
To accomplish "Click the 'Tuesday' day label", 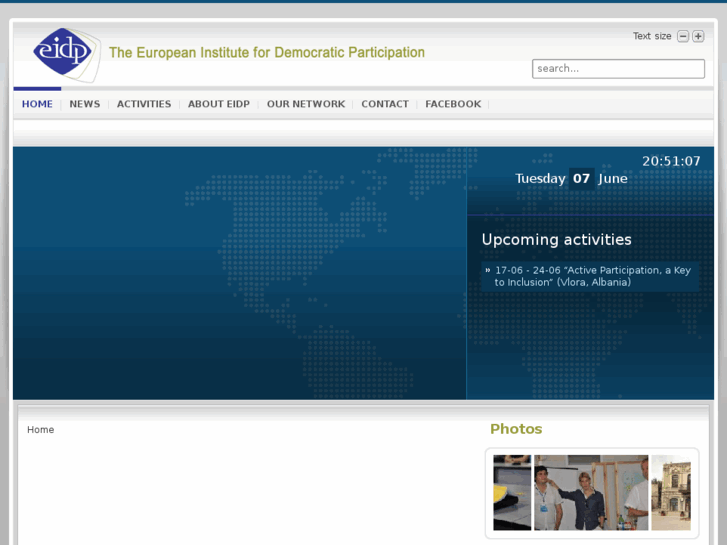I will pyautogui.click(x=540, y=179).
